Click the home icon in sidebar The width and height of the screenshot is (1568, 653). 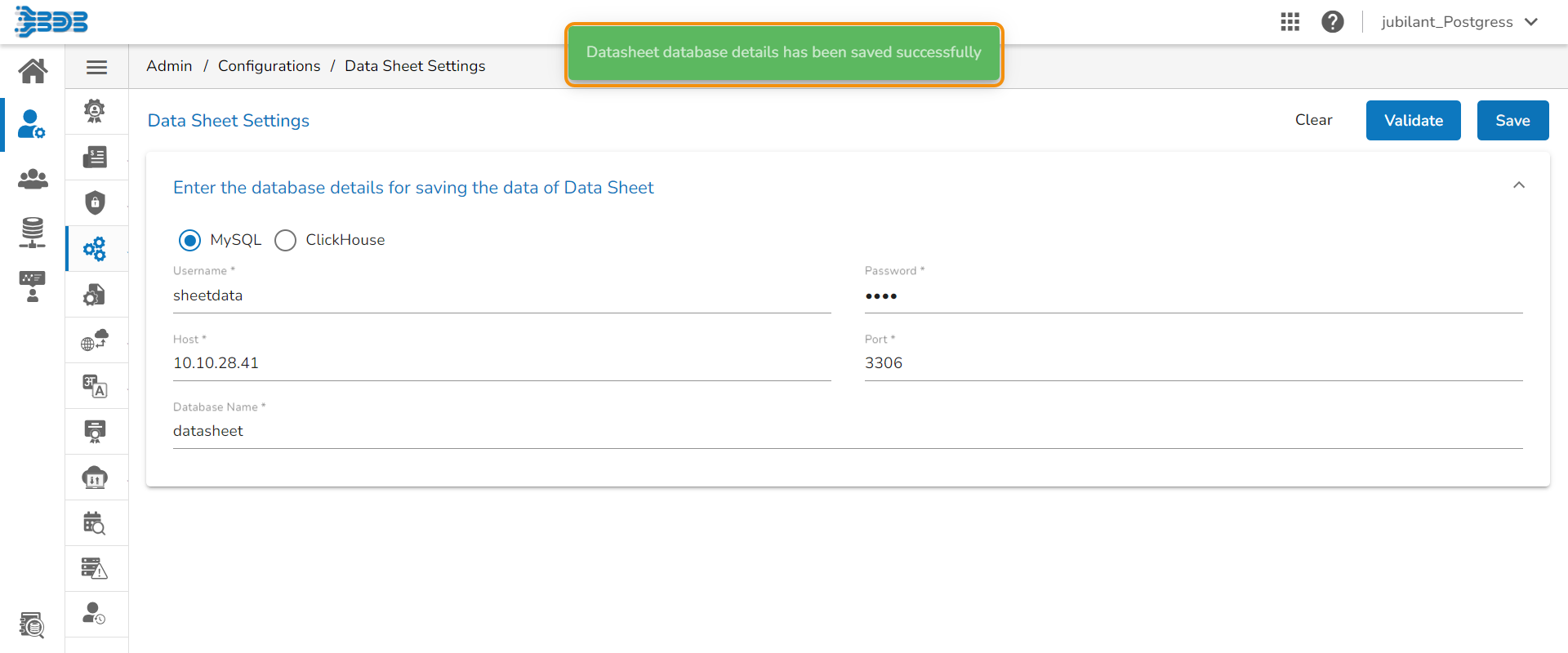(x=33, y=71)
